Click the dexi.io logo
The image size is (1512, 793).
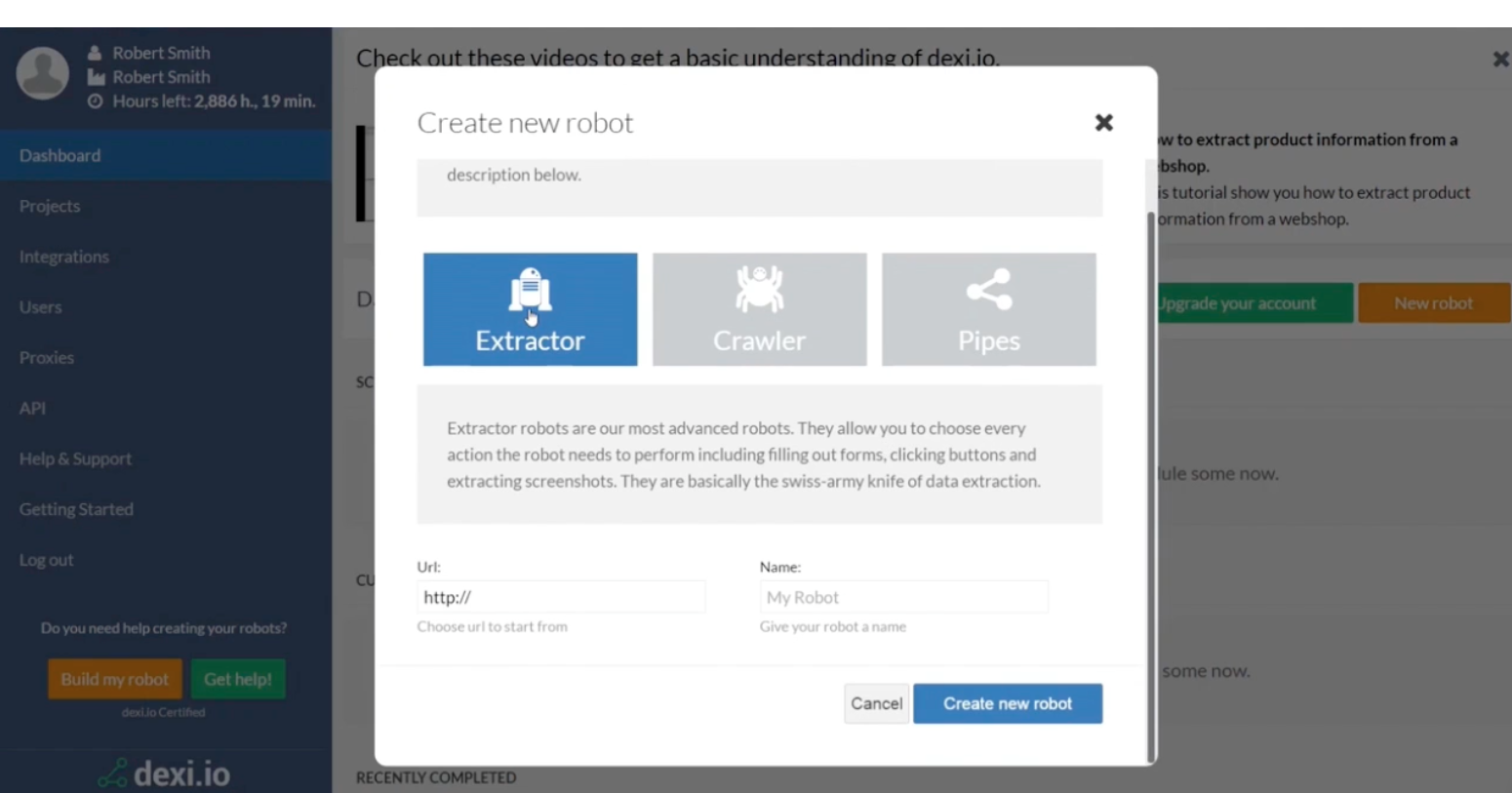click(x=165, y=773)
